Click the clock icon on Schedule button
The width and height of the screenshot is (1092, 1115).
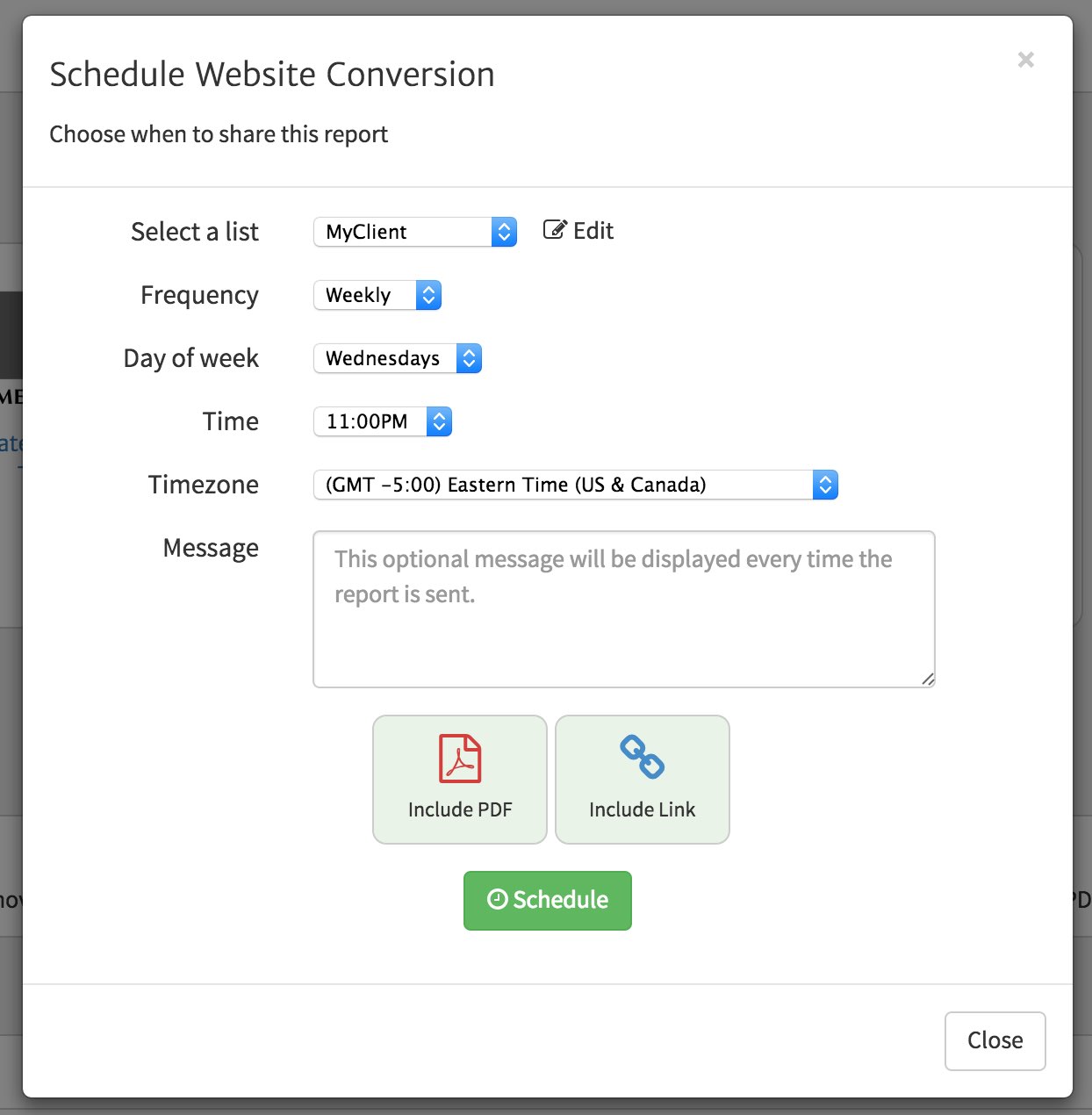(x=498, y=899)
